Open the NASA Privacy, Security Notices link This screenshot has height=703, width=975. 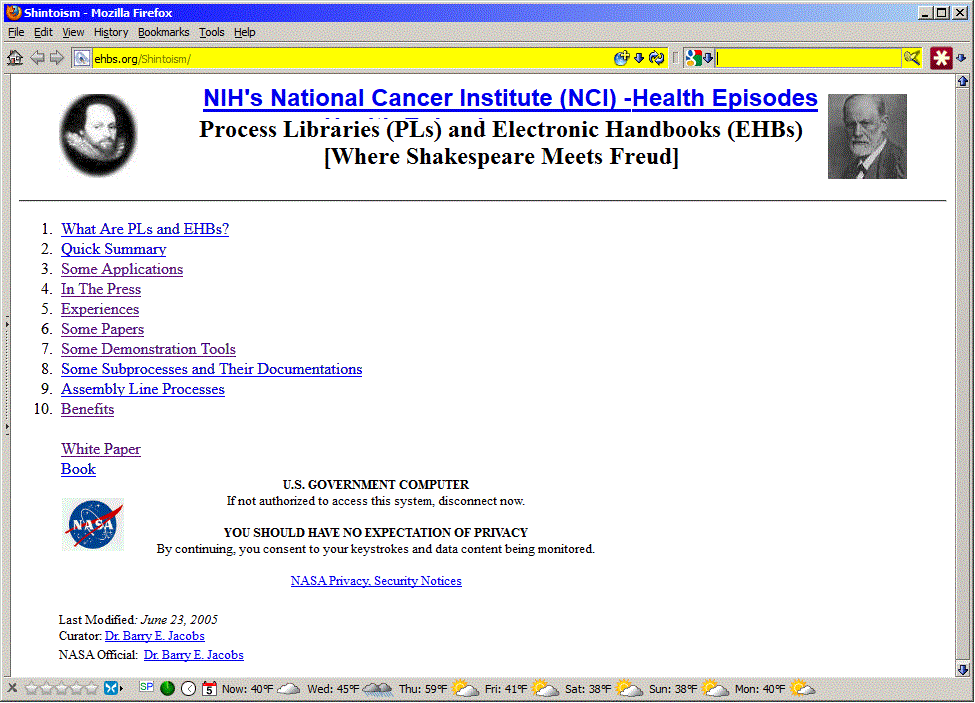click(376, 581)
